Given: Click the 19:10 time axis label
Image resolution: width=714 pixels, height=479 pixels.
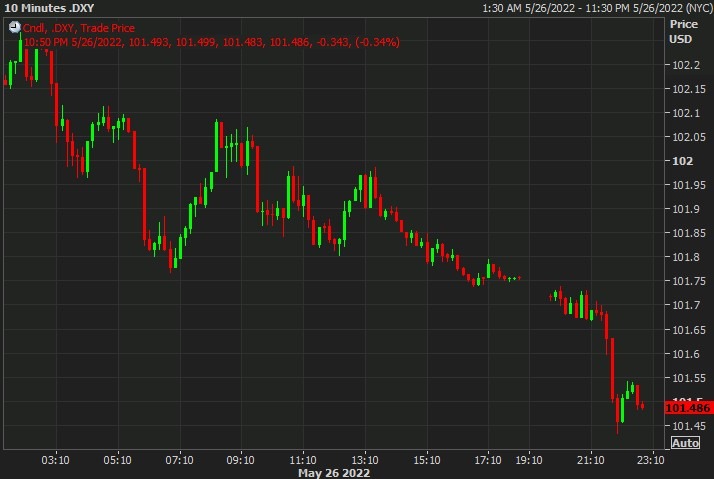Looking at the screenshot, I should point(529,460).
